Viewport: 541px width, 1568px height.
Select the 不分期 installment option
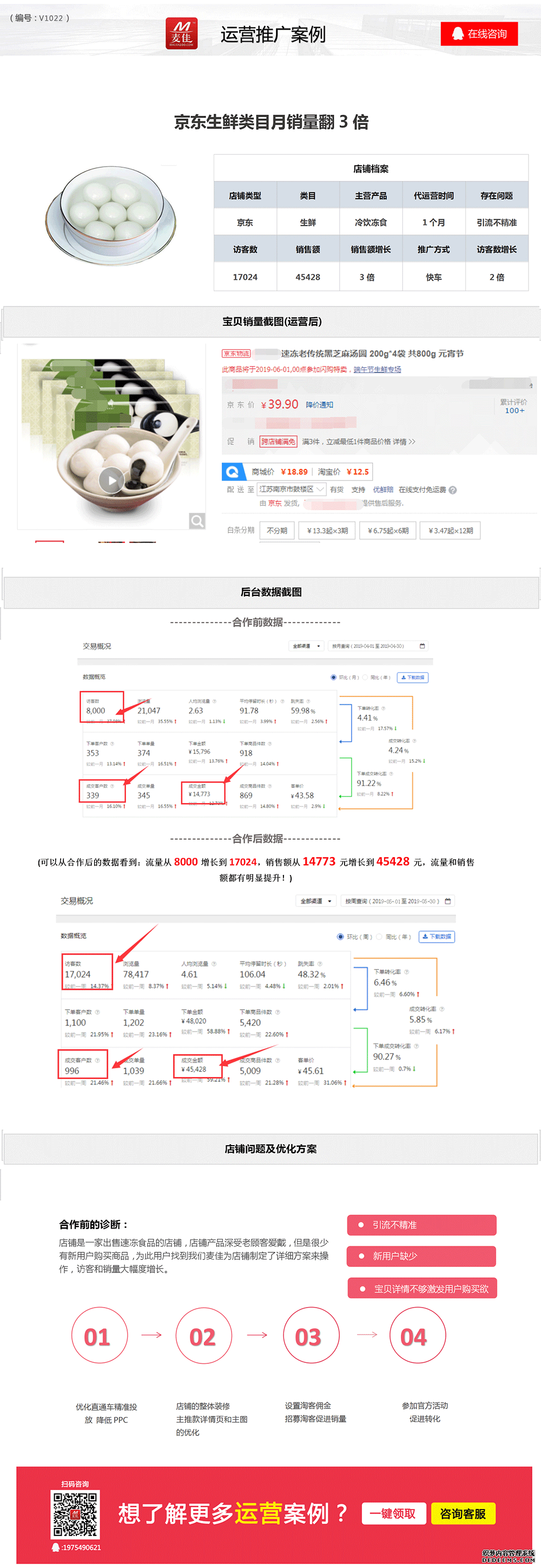(x=276, y=531)
